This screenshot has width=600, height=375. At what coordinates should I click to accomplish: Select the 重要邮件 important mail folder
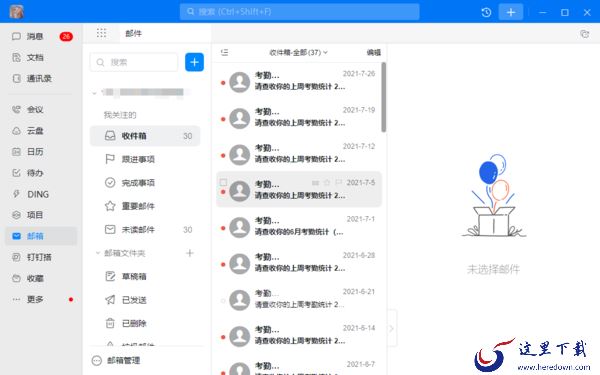point(145,206)
